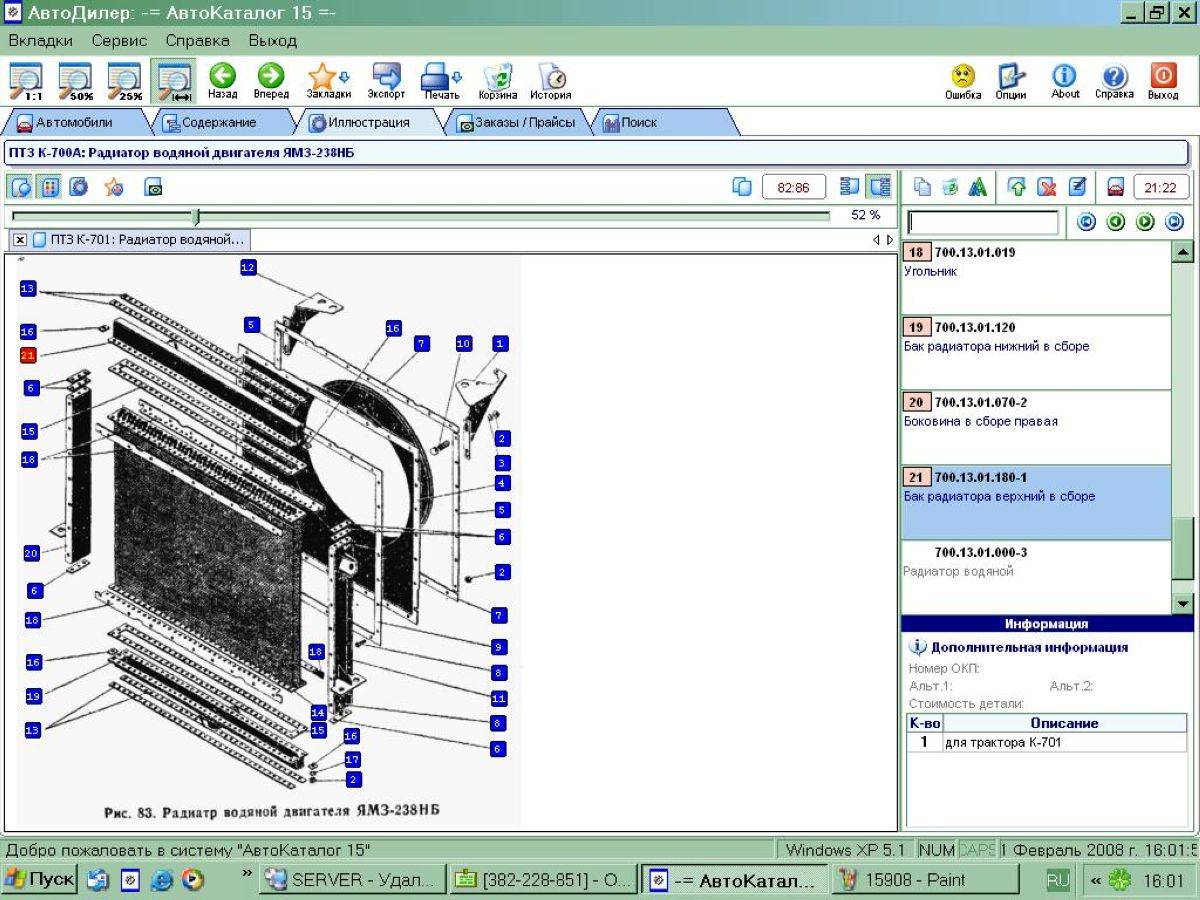The width and height of the screenshot is (1200, 900).
Task: Toggle the list layout view button
Action: click(x=850, y=187)
